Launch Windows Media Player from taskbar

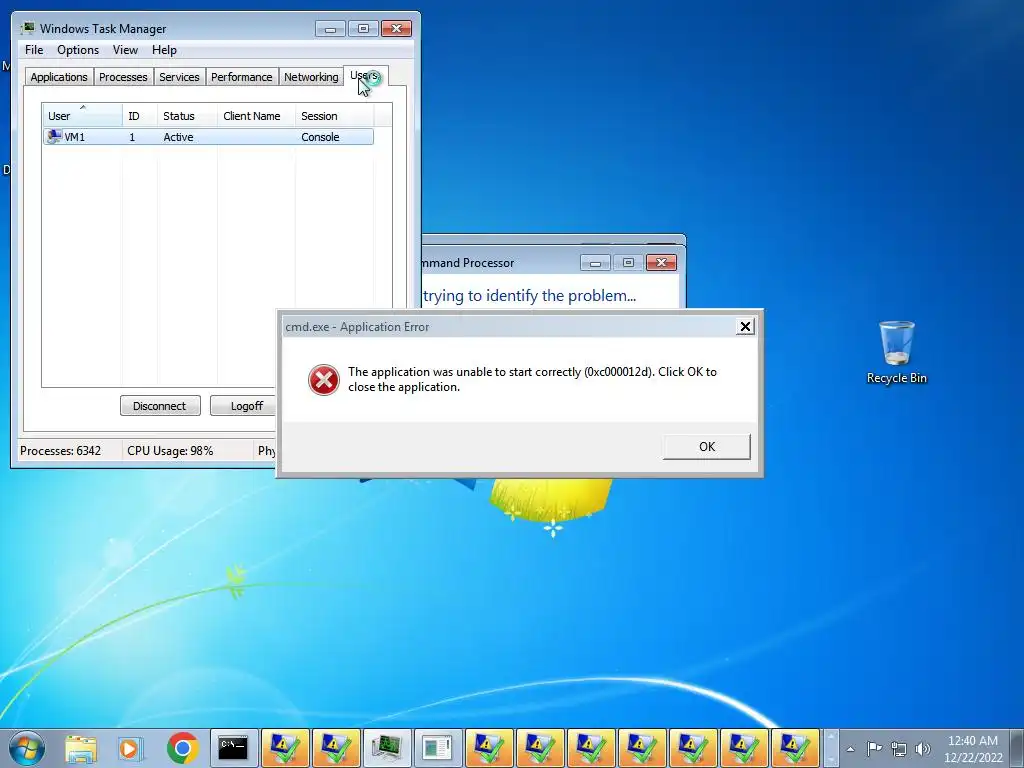[x=131, y=748]
